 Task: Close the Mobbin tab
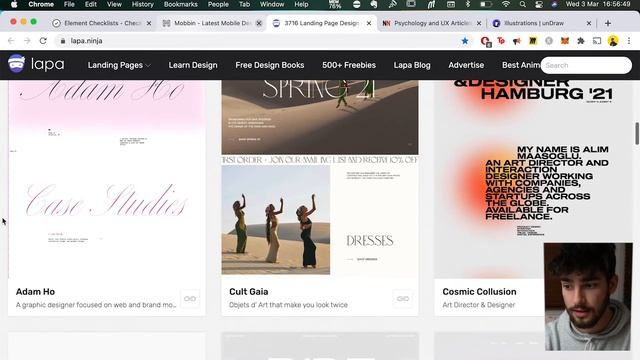tap(259, 23)
